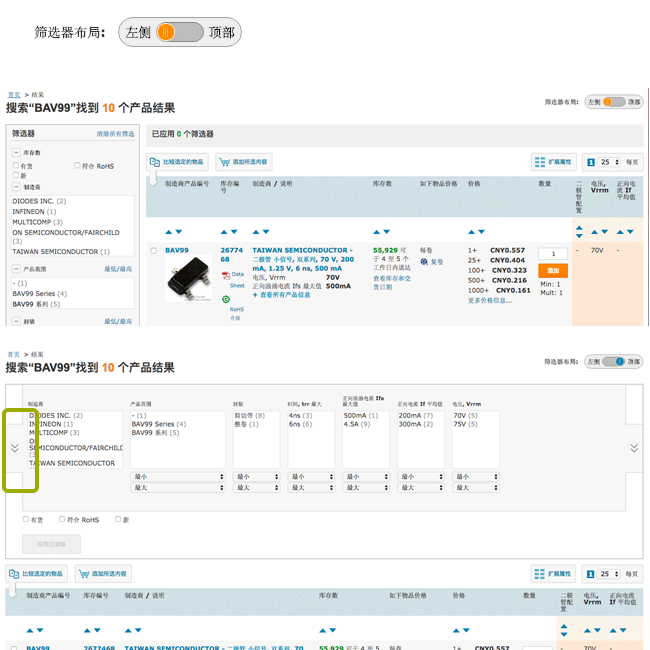Check 符合 RoHS box in the sidebar filter
Screen dimensions: 650x650
tap(77, 165)
